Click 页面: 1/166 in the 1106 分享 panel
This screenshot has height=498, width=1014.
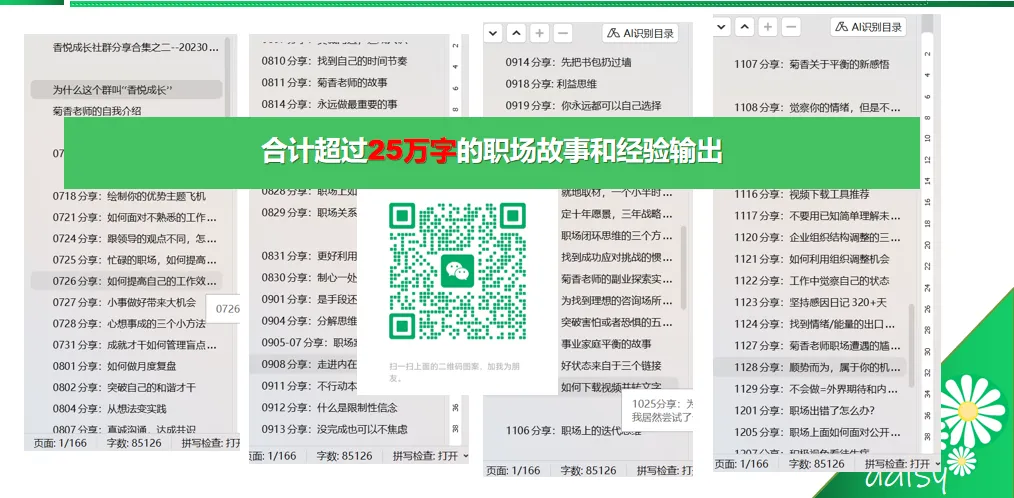pos(513,470)
